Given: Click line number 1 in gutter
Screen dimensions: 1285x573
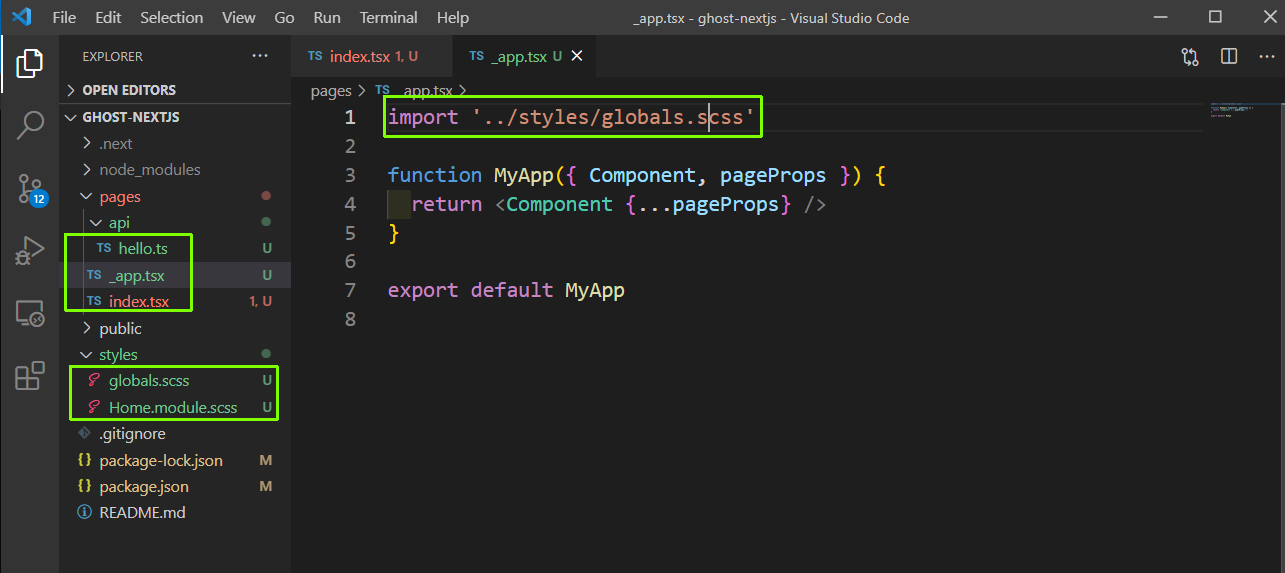Looking at the screenshot, I should [350, 117].
